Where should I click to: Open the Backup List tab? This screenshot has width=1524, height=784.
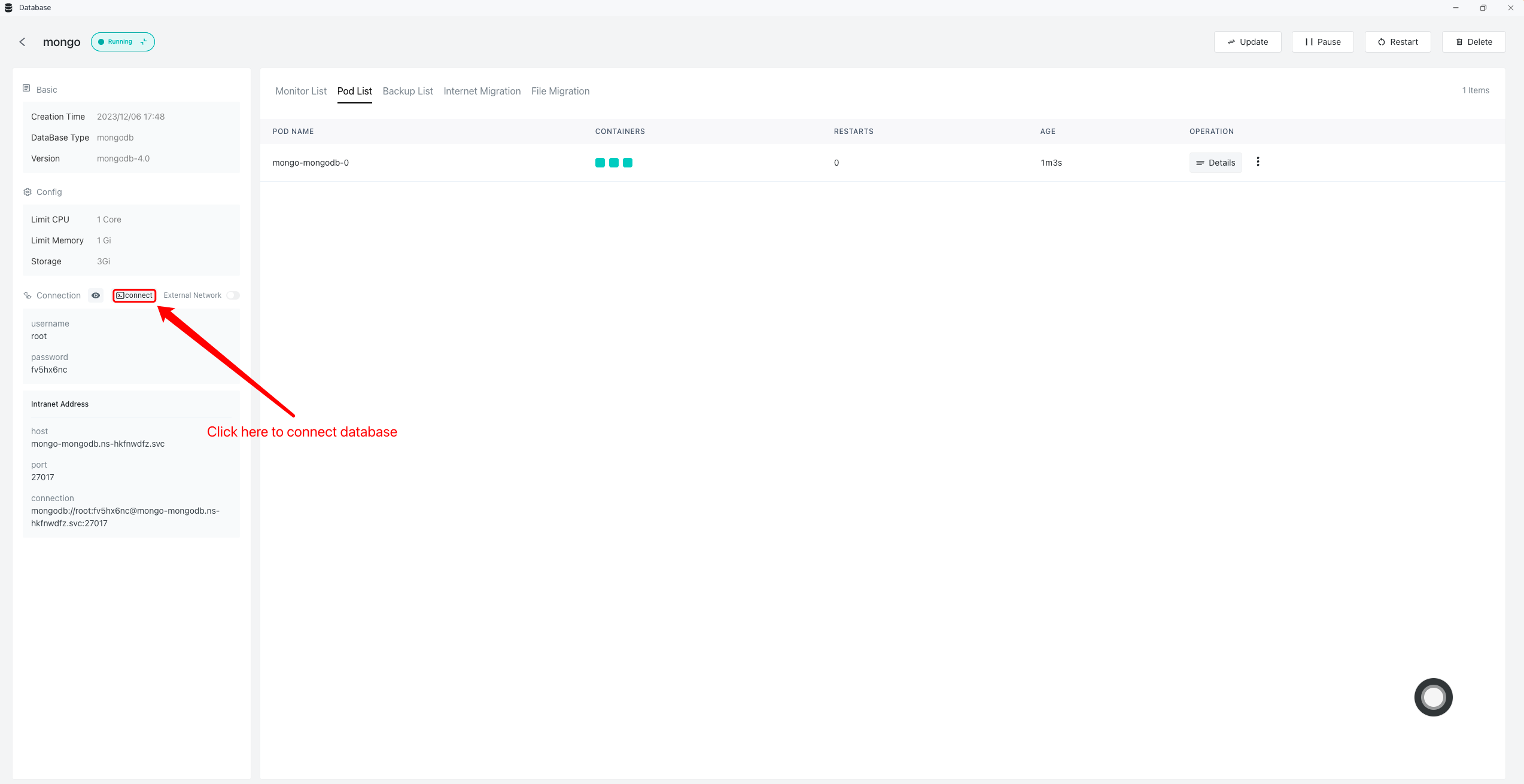point(407,91)
